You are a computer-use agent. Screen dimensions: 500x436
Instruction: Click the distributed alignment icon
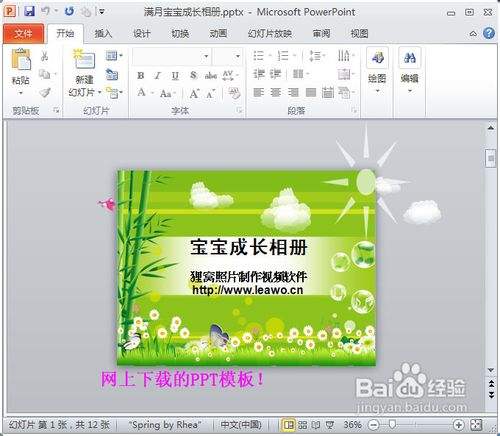[x=328, y=92]
